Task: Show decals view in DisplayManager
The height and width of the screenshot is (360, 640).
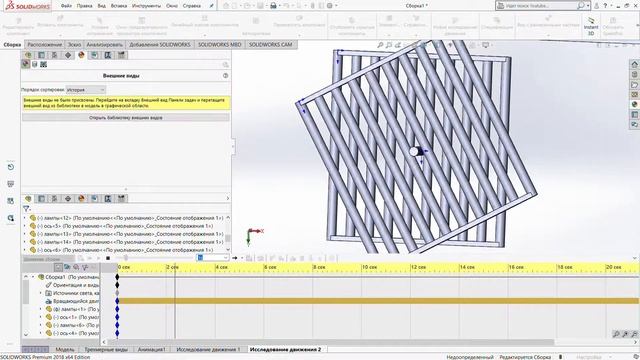Action: pos(35,64)
